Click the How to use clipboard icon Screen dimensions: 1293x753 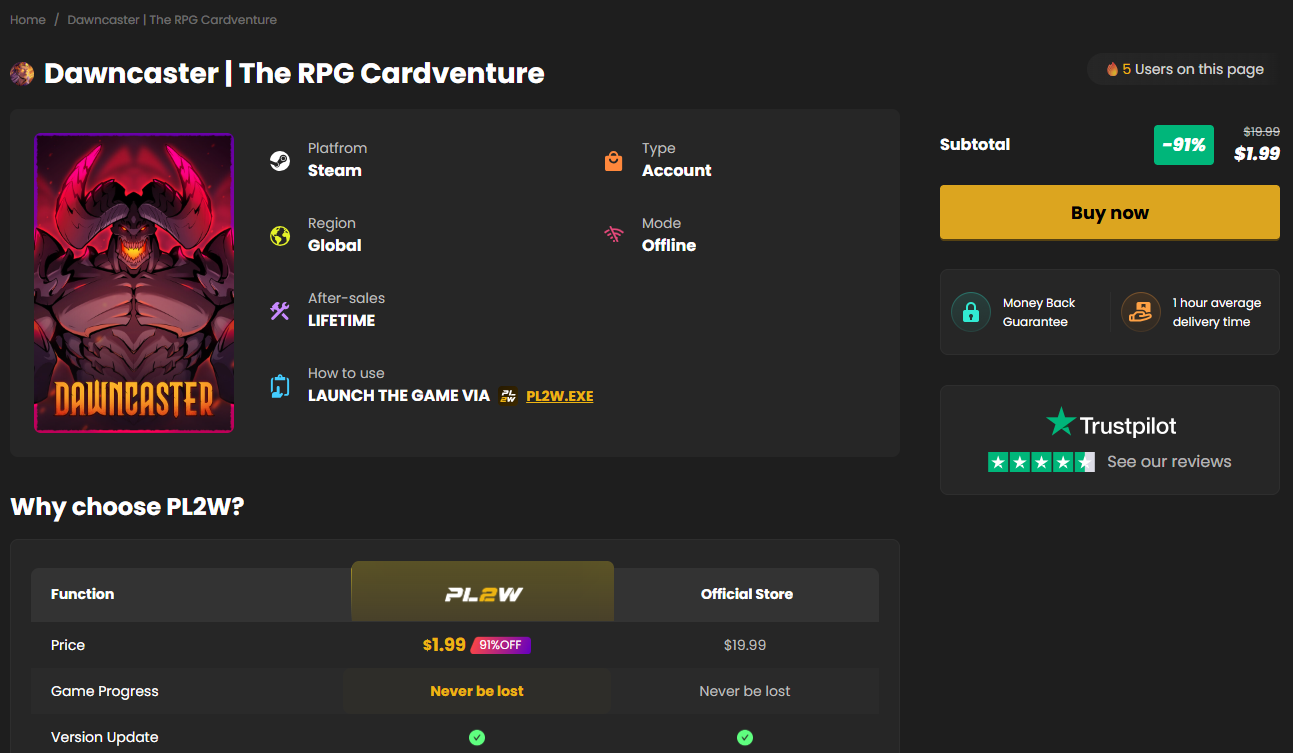280,386
